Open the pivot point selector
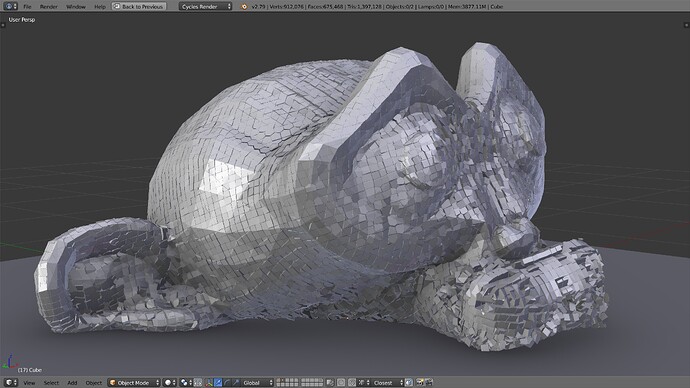690x388 pixels. point(186,383)
